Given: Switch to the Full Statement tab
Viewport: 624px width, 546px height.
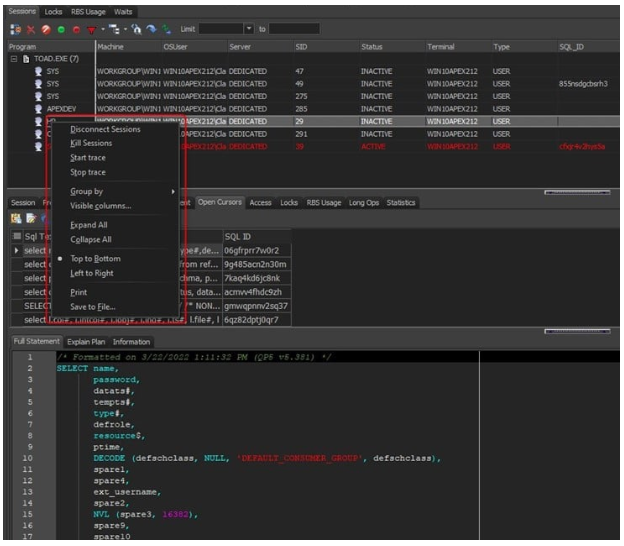Looking at the screenshot, I should 36,341.
